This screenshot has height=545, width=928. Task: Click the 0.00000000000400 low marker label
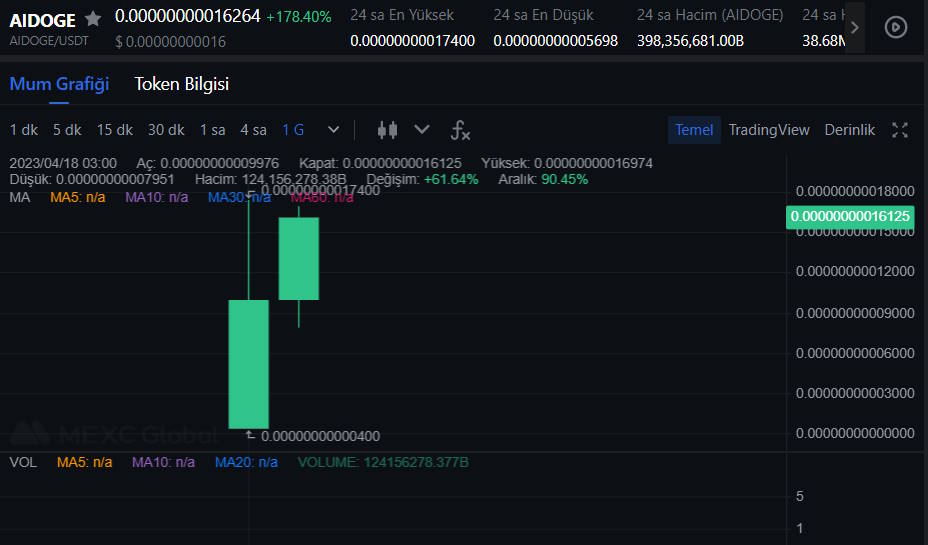click(x=320, y=436)
